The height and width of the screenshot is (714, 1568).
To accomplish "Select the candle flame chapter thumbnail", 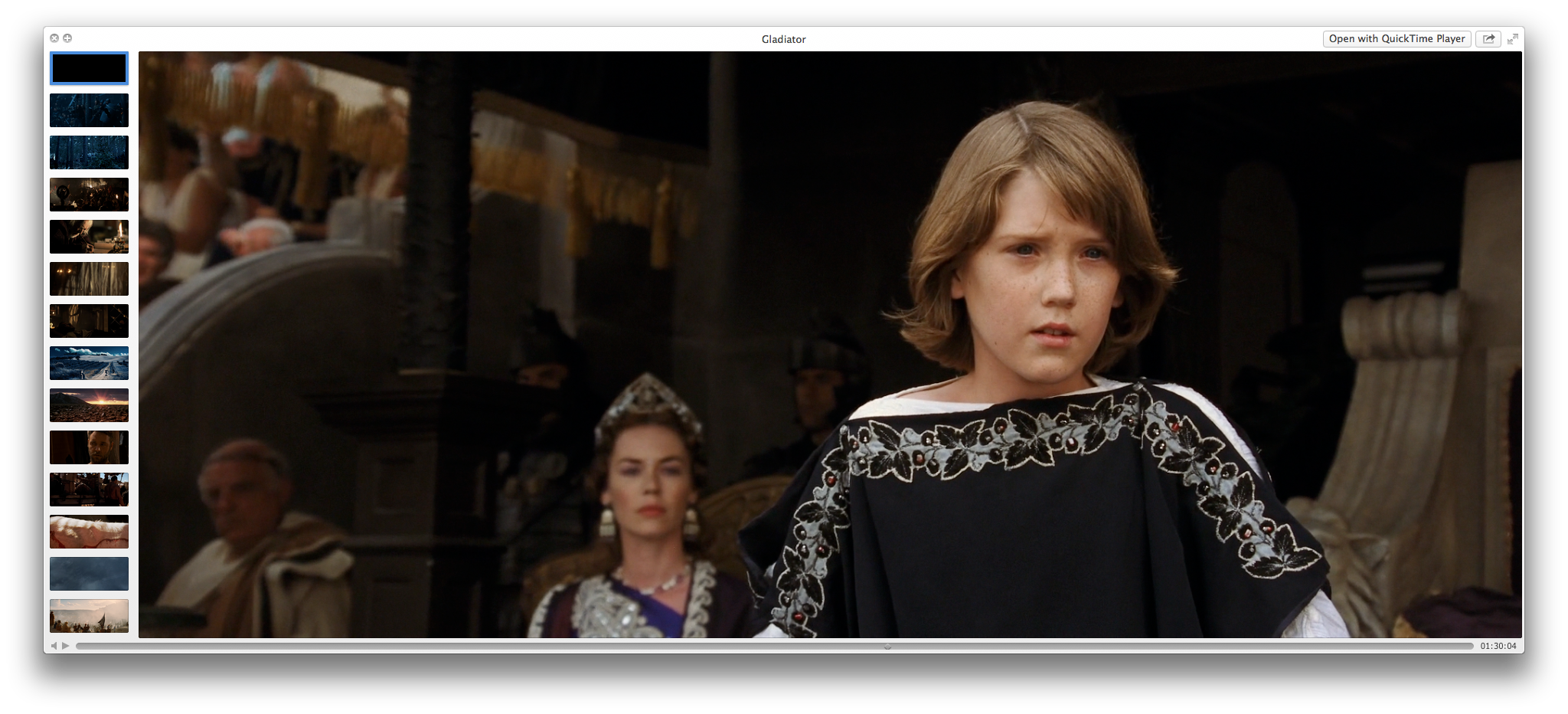I will click(89, 237).
